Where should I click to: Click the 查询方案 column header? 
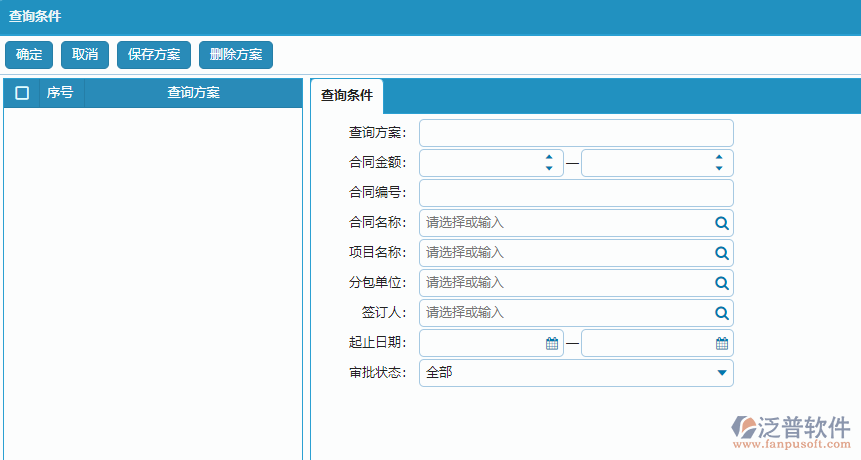(x=193, y=93)
